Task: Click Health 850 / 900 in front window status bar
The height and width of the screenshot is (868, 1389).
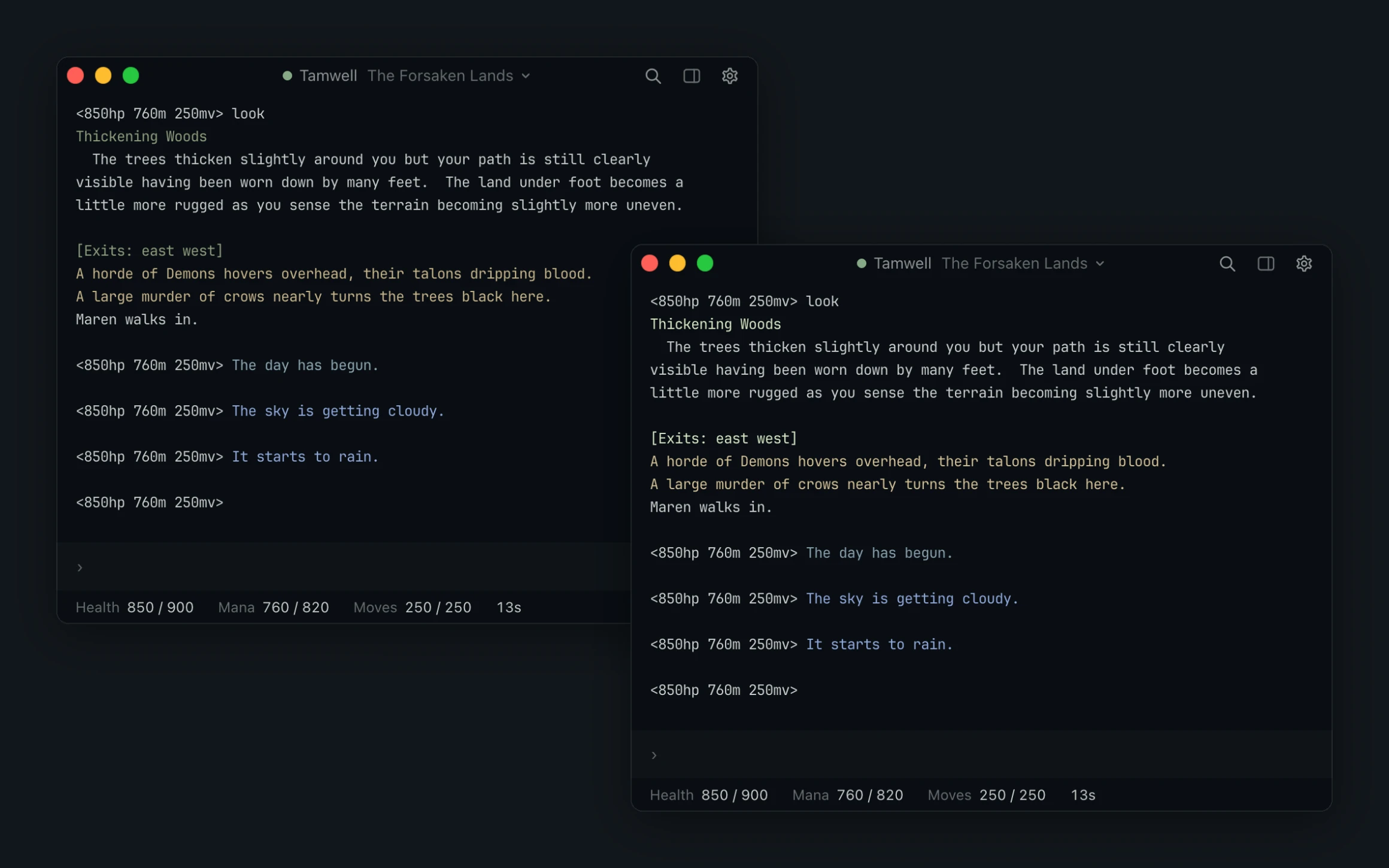Action: pos(709,795)
